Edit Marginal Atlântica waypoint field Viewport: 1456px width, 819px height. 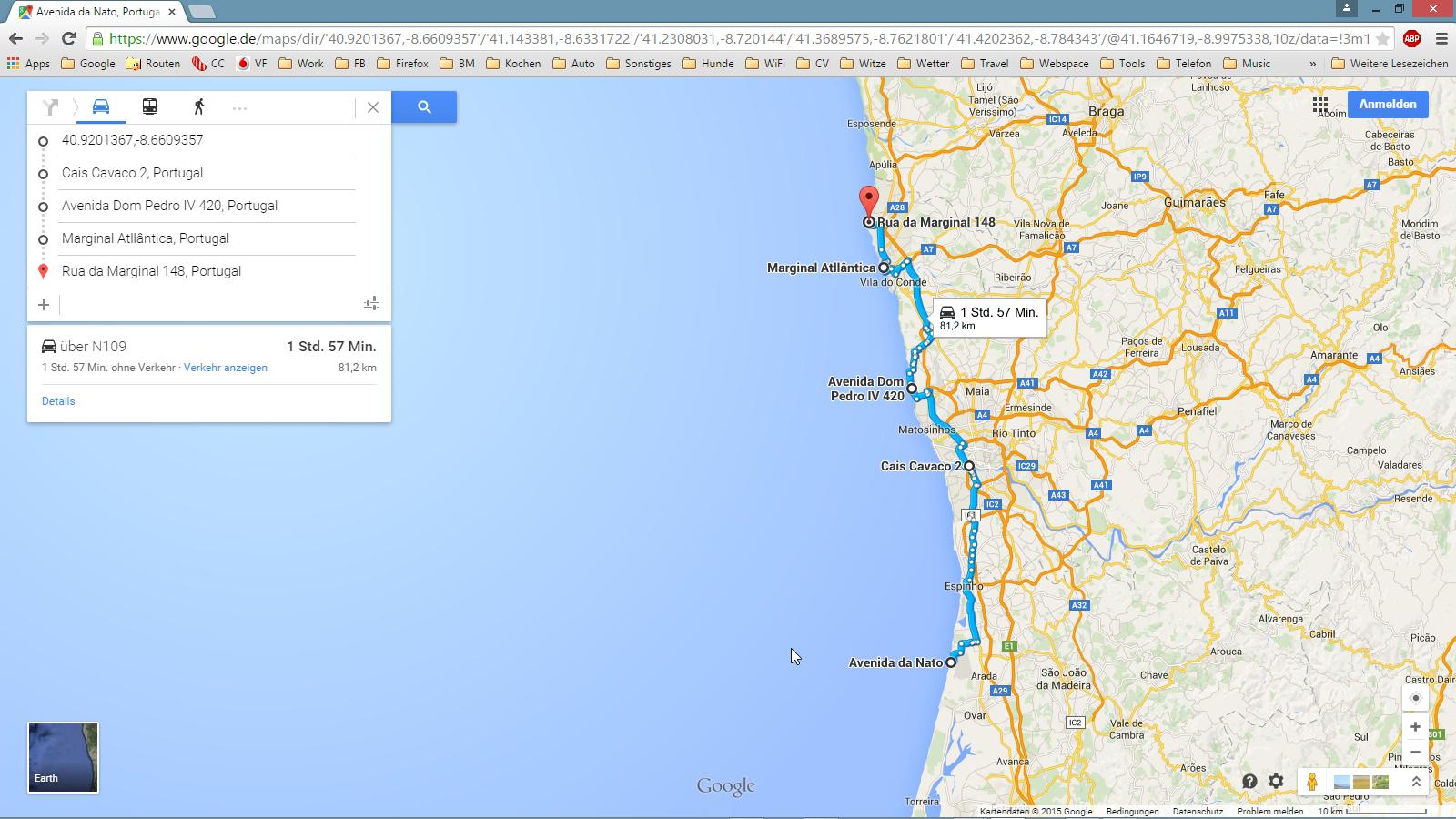(x=207, y=238)
